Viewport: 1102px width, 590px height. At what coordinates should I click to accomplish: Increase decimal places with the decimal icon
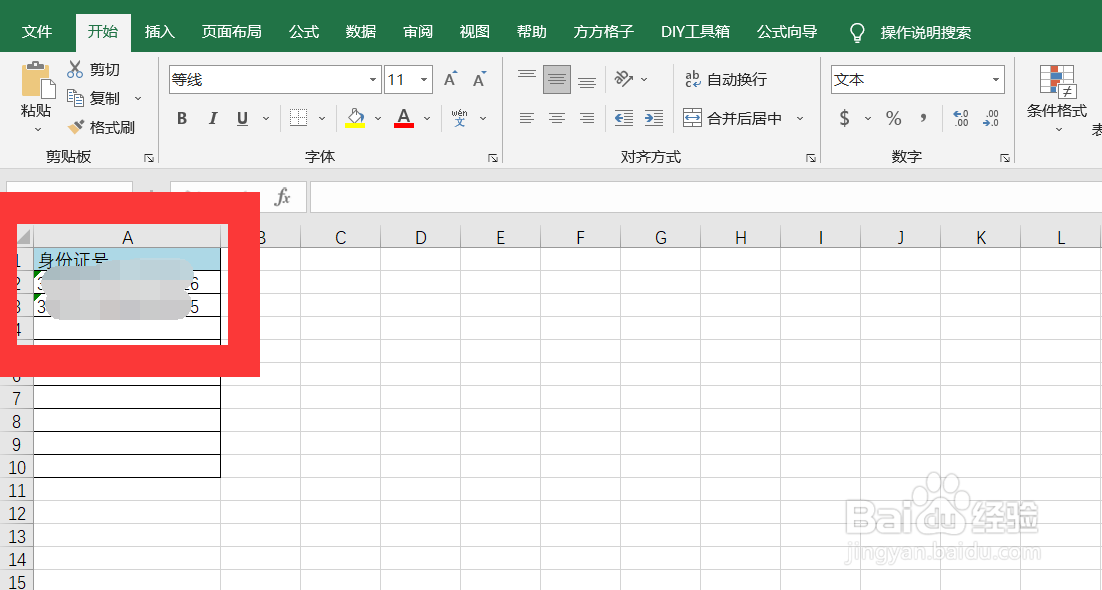[x=960, y=118]
